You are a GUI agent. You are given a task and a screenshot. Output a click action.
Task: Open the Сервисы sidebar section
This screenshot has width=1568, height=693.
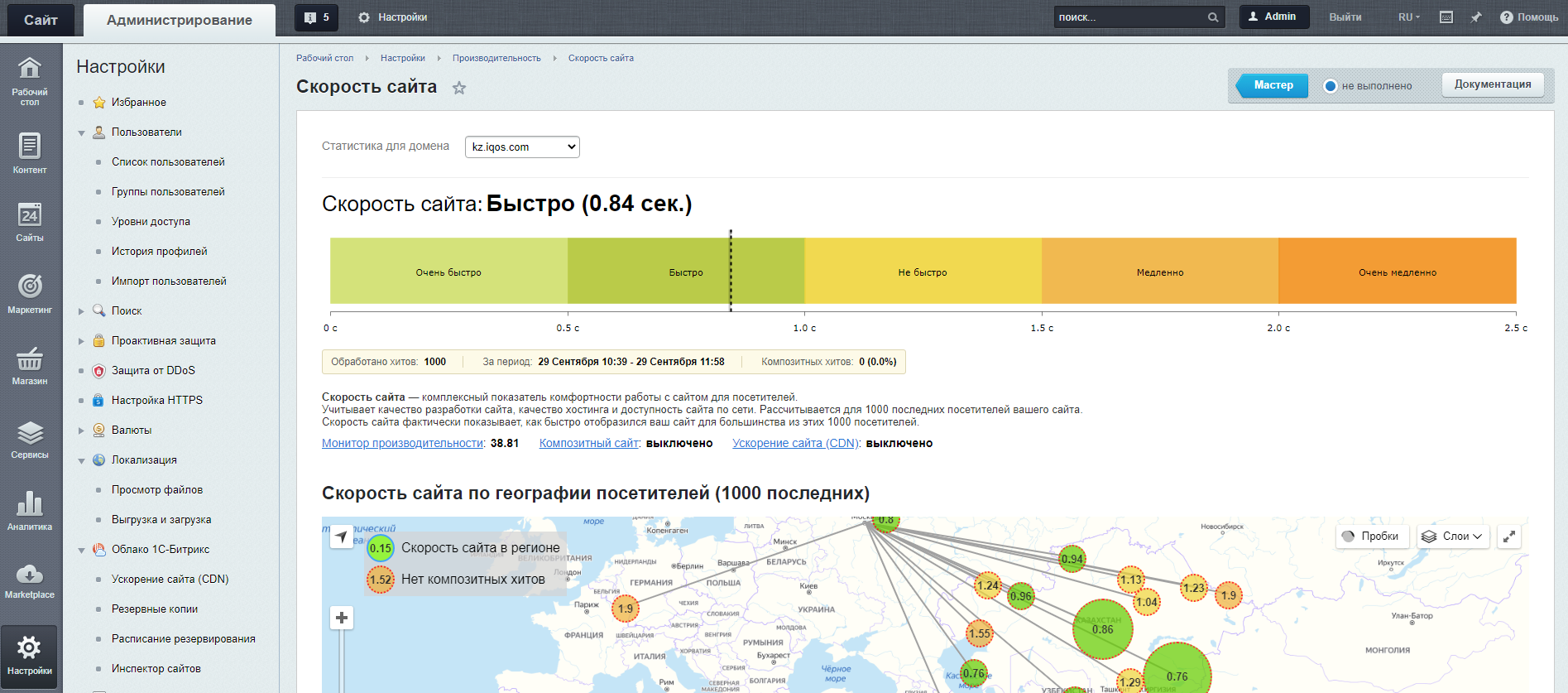30,440
